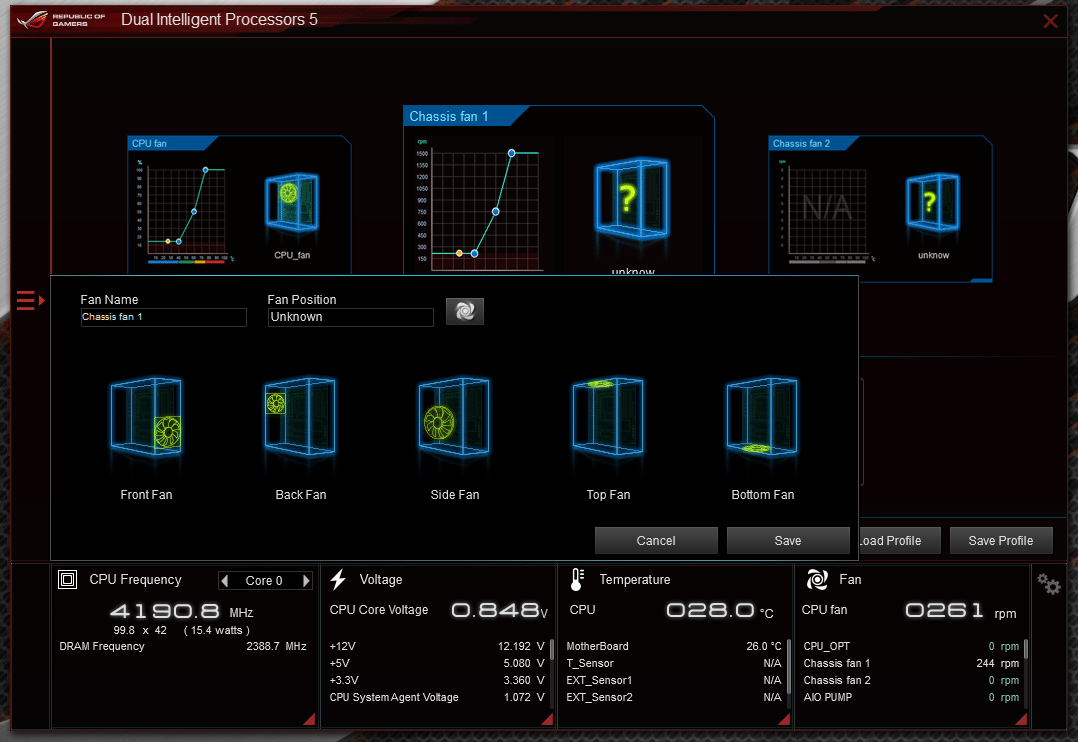1078x742 pixels.
Task: Pick the Top Fan position icon
Action: click(608, 417)
